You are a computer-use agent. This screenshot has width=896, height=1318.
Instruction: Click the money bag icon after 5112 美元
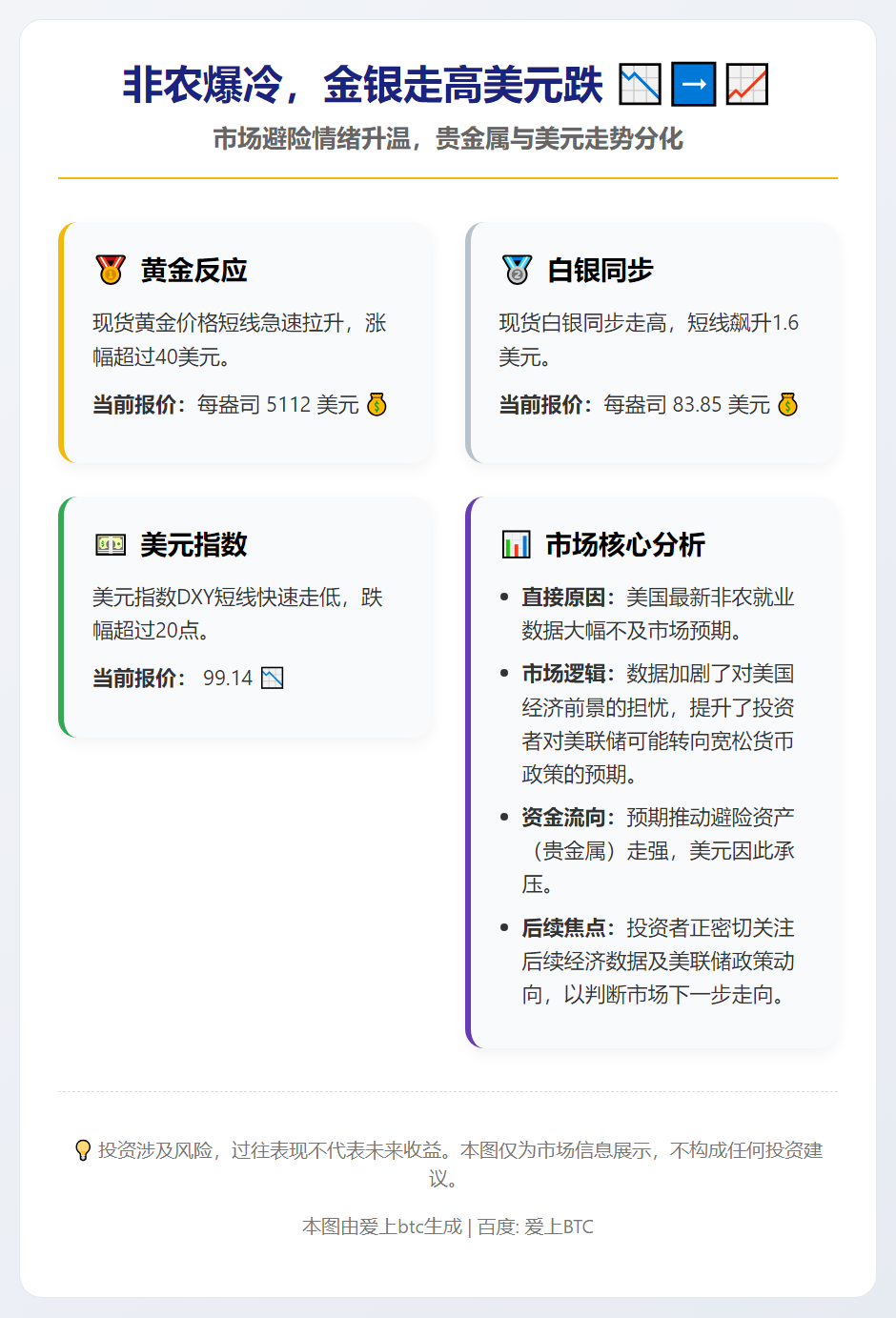377,405
